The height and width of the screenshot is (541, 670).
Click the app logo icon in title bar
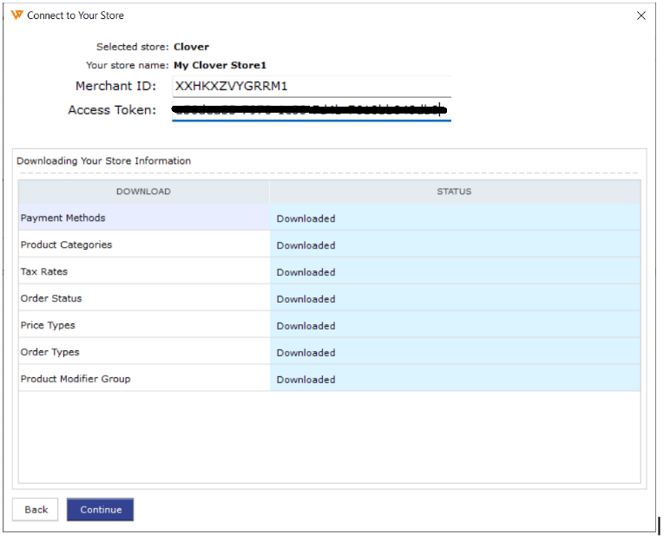16,15
